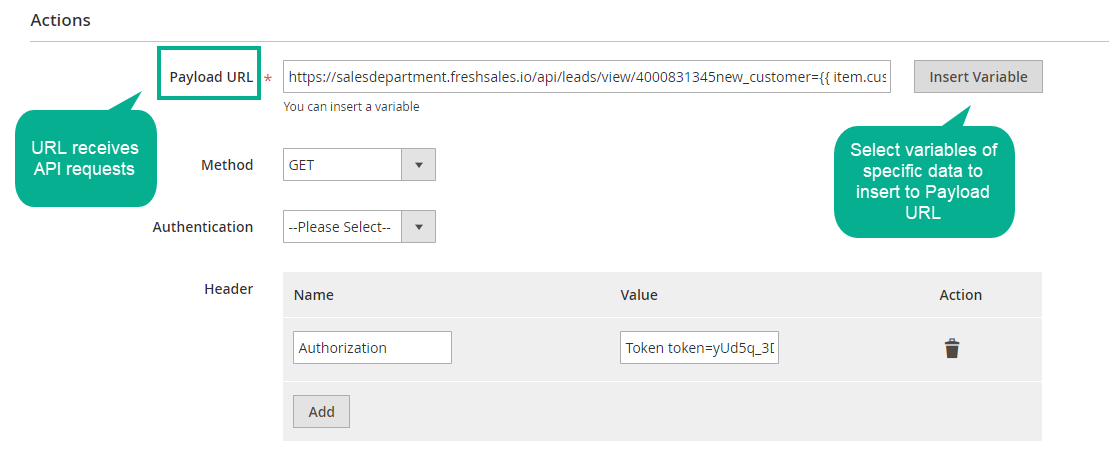Click the 'Select variables of specific data' callout
Screen dimensions: 1109x461
(924, 181)
